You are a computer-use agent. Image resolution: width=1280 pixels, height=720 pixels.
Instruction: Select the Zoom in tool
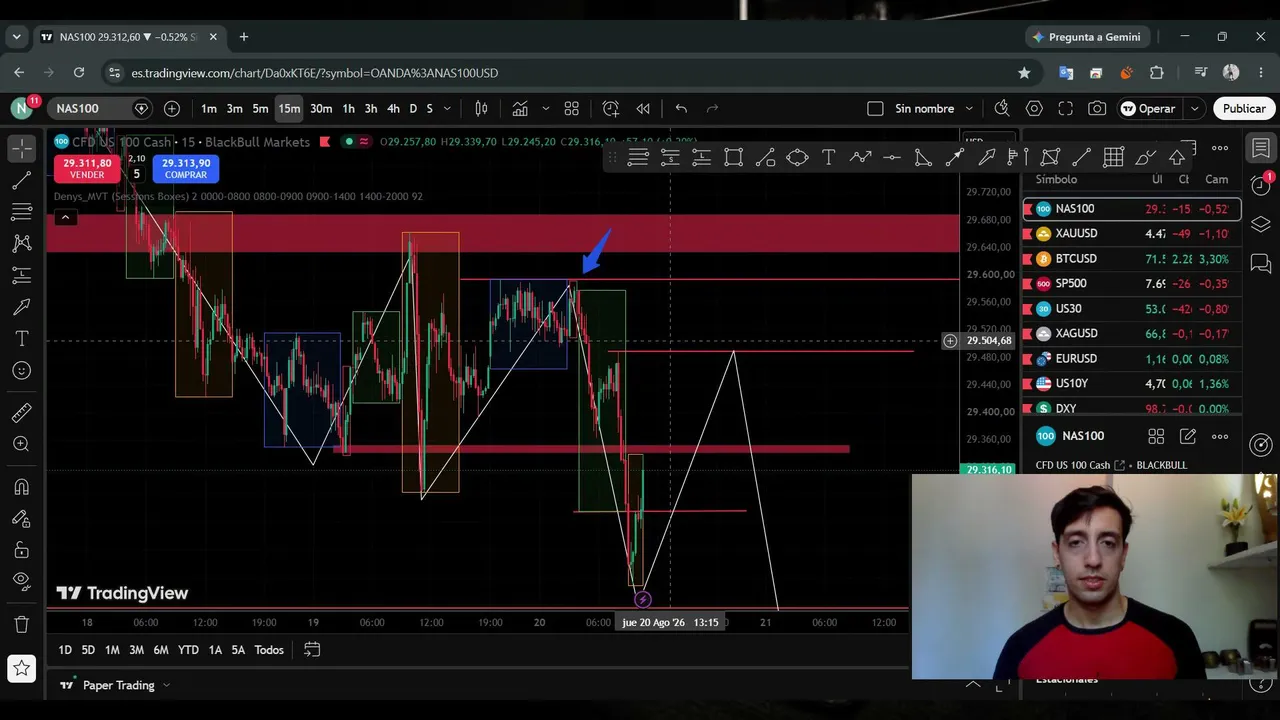pyautogui.click(x=21, y=444)
